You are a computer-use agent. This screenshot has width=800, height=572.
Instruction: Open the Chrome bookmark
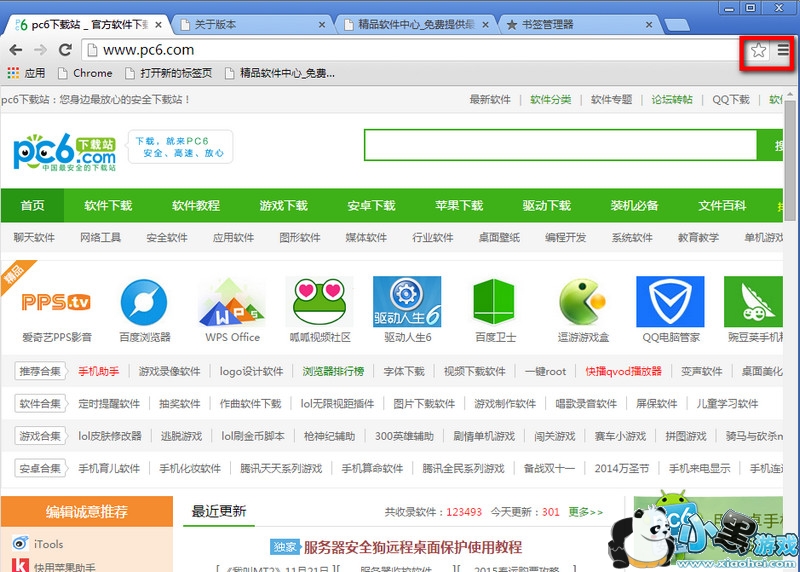85,73
